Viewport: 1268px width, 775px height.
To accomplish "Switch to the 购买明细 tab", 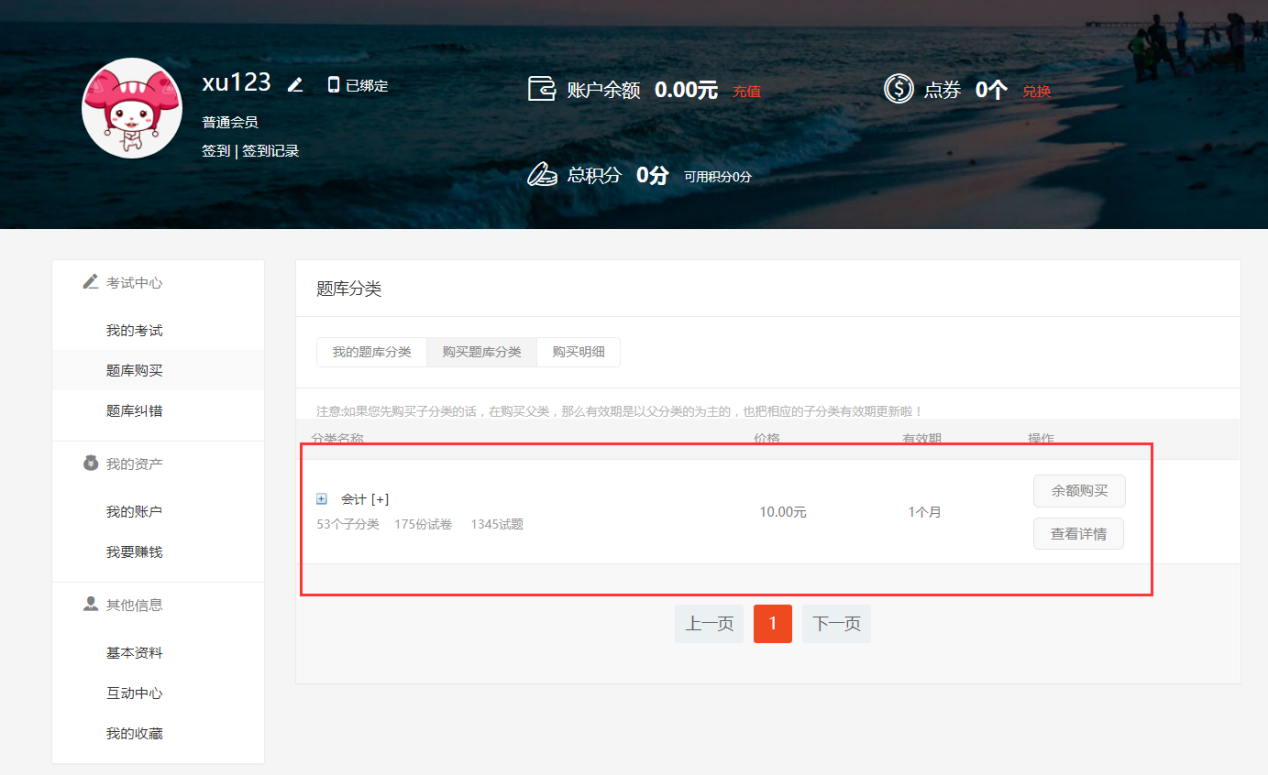I will (578, 352).
